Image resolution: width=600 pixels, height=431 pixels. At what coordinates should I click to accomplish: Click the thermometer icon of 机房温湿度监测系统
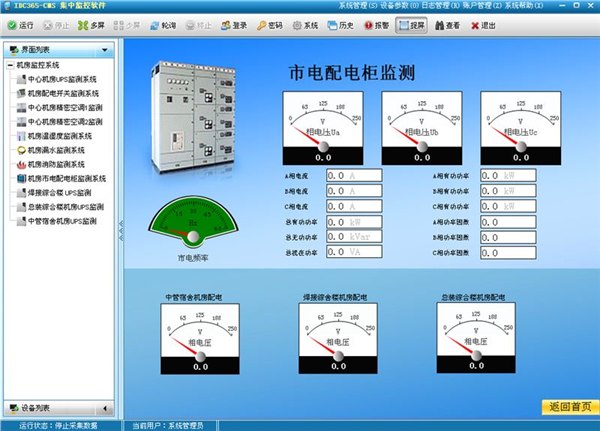[x=21, y=136]
